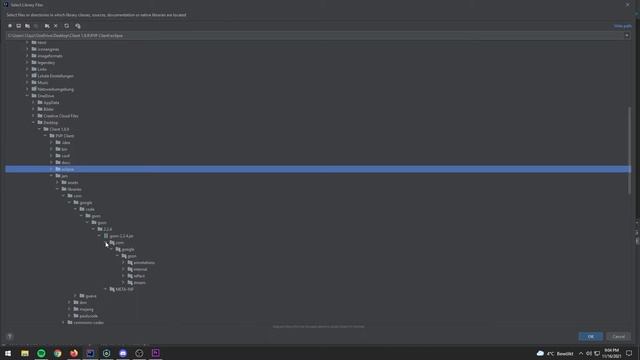Collapse the OneDrive folder chevron
The image size is (640, 360).
coord(27,96)
